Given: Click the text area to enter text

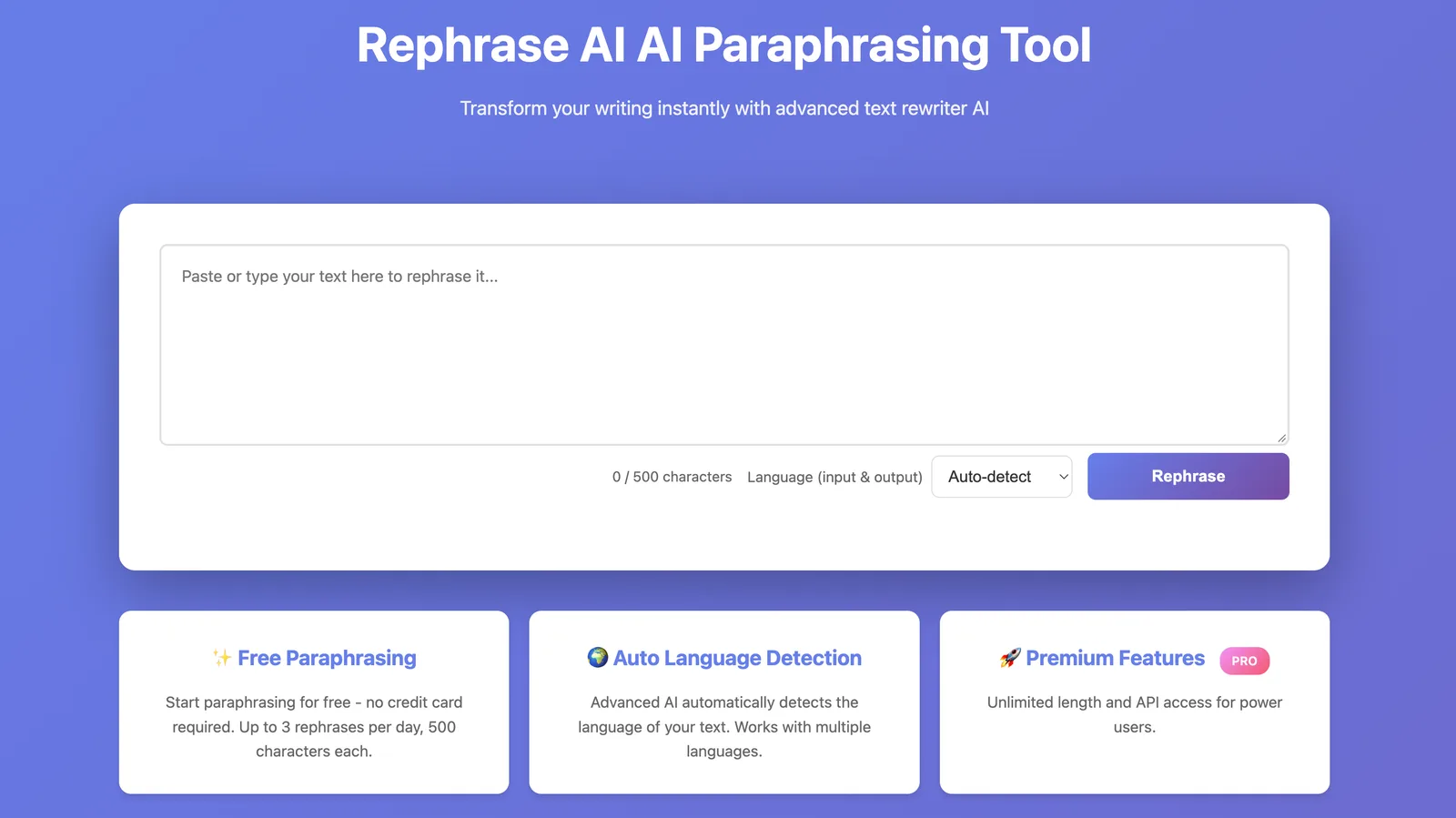Looking at the screenshot, I should tap(724, 345).
